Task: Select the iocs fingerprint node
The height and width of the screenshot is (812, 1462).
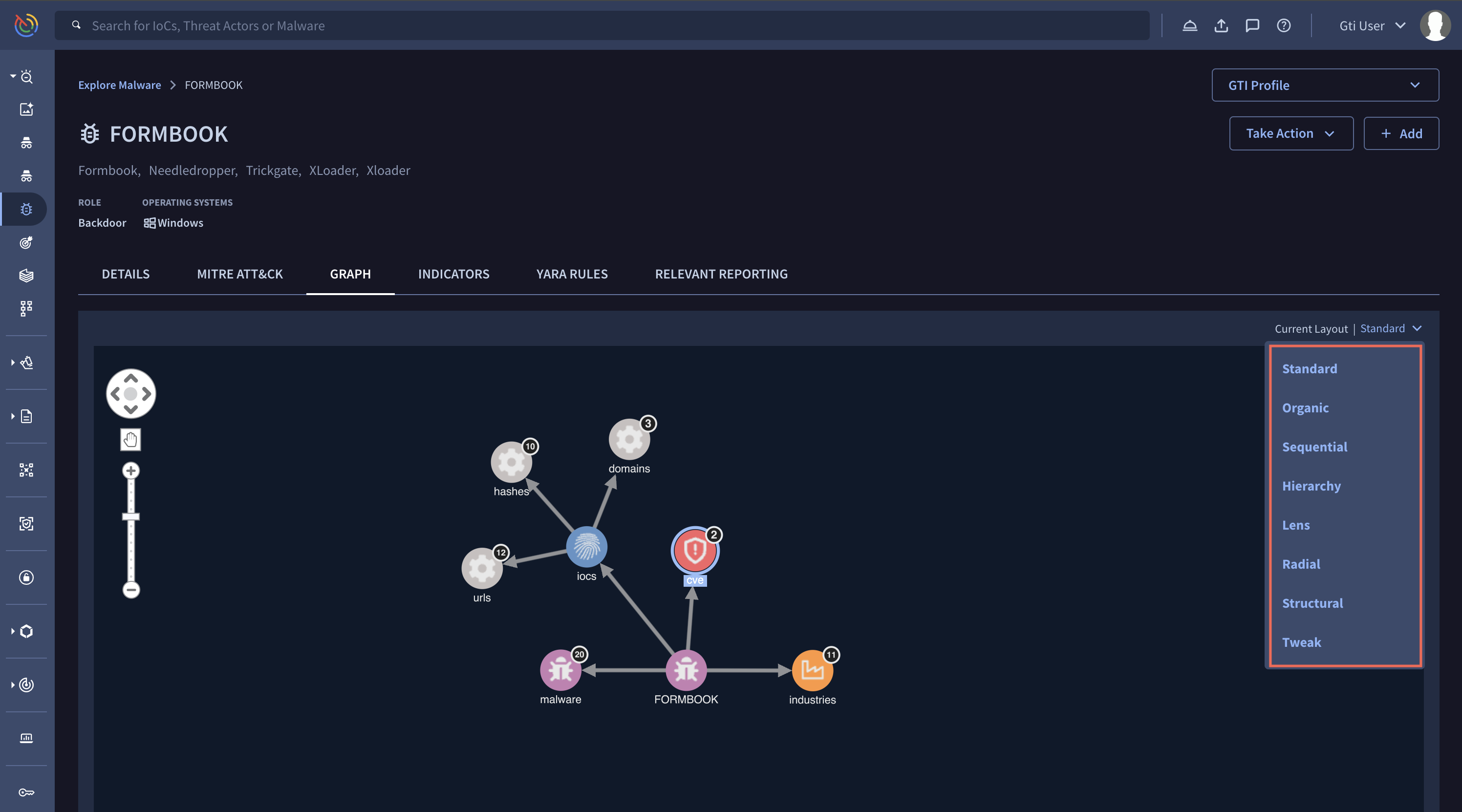Action: pos(586,547)
